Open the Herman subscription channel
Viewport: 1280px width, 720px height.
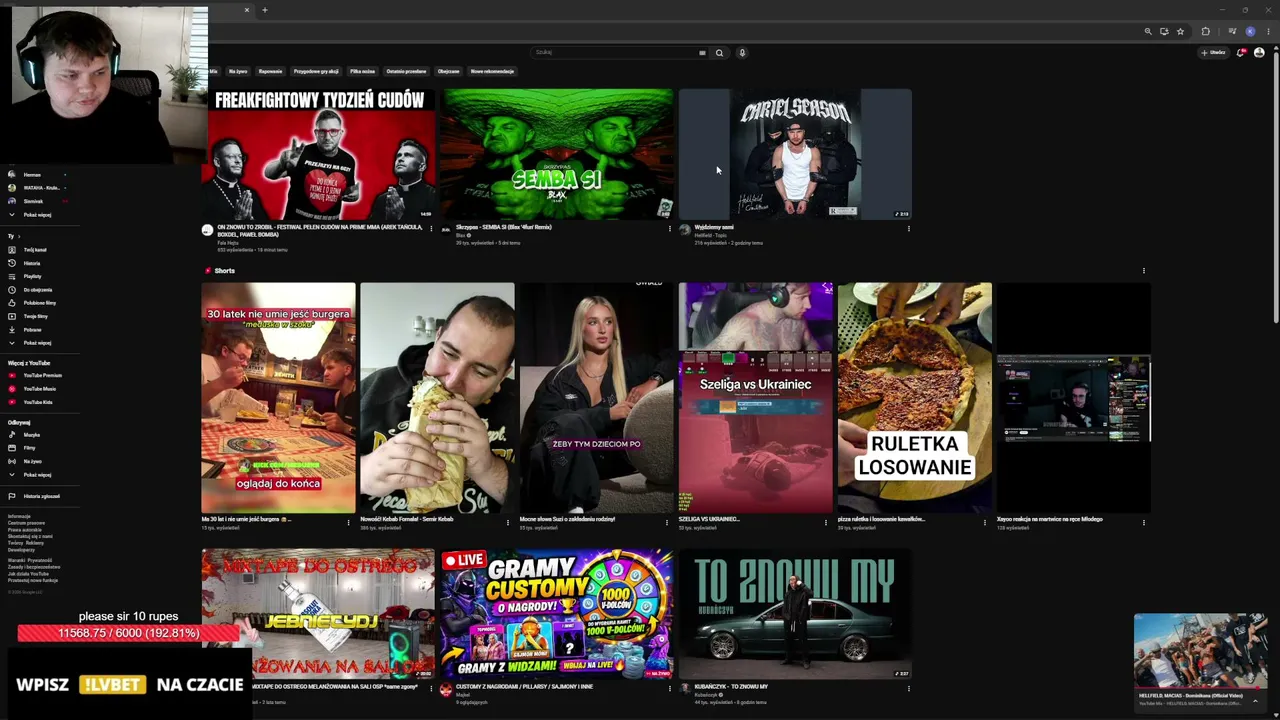pyautogui.click(x=32, y=175)
